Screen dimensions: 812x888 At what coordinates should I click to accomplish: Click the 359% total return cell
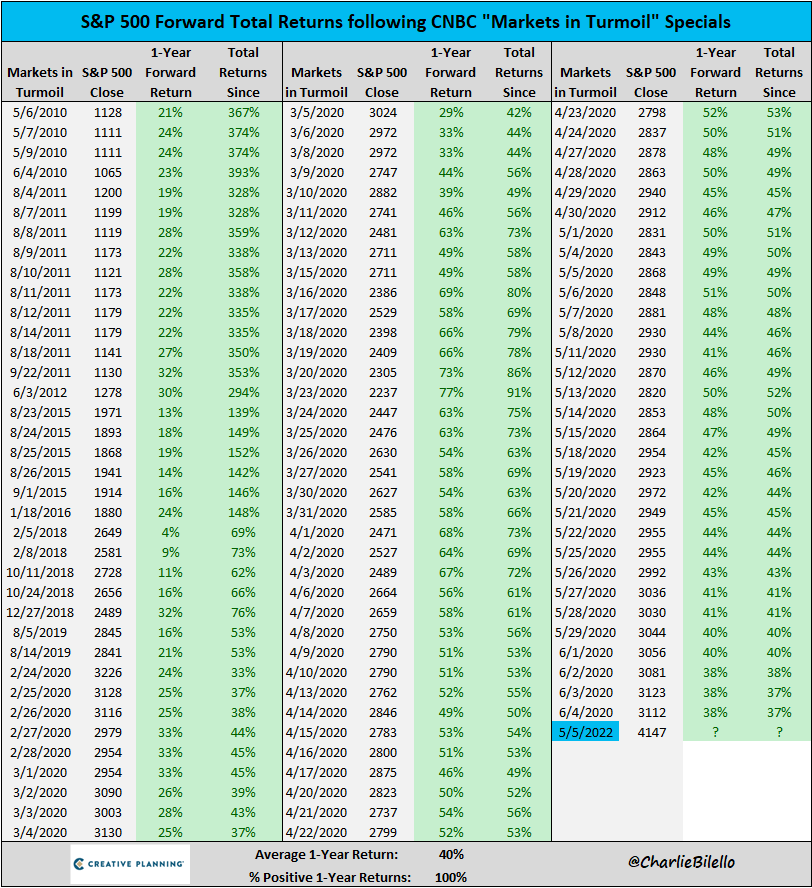(x=243, y=233)
